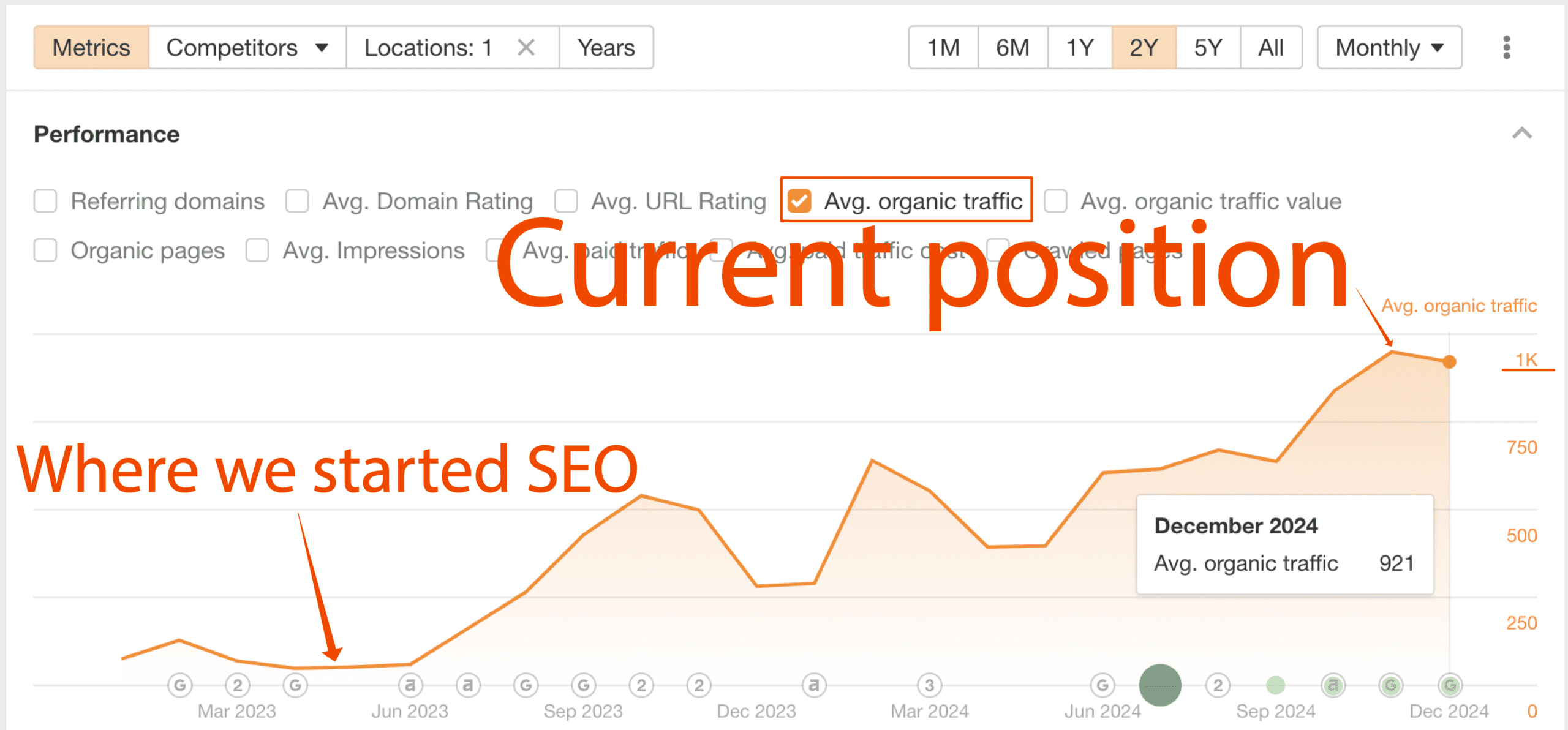Enable the Referring domains checkbox
Image resolution: width=1568 pixels, height=730 pixels.
(x=45, y=201)
